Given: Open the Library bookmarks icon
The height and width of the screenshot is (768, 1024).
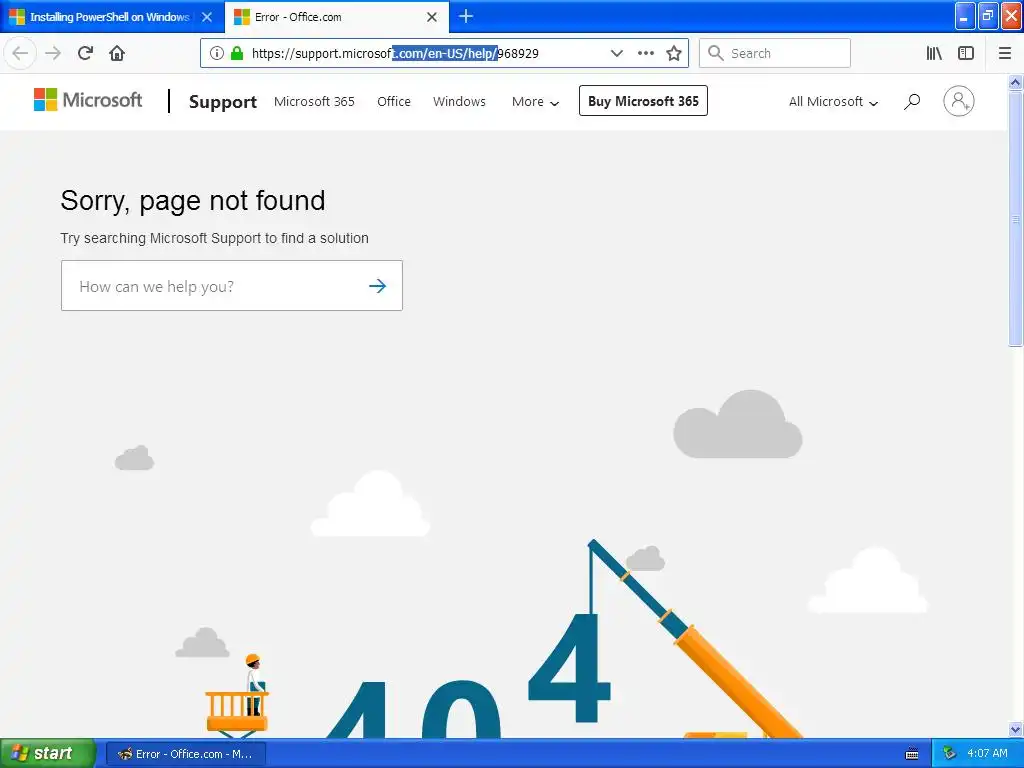Looking at the screenshot, I should pyautogui.click(x=934, y=53).
